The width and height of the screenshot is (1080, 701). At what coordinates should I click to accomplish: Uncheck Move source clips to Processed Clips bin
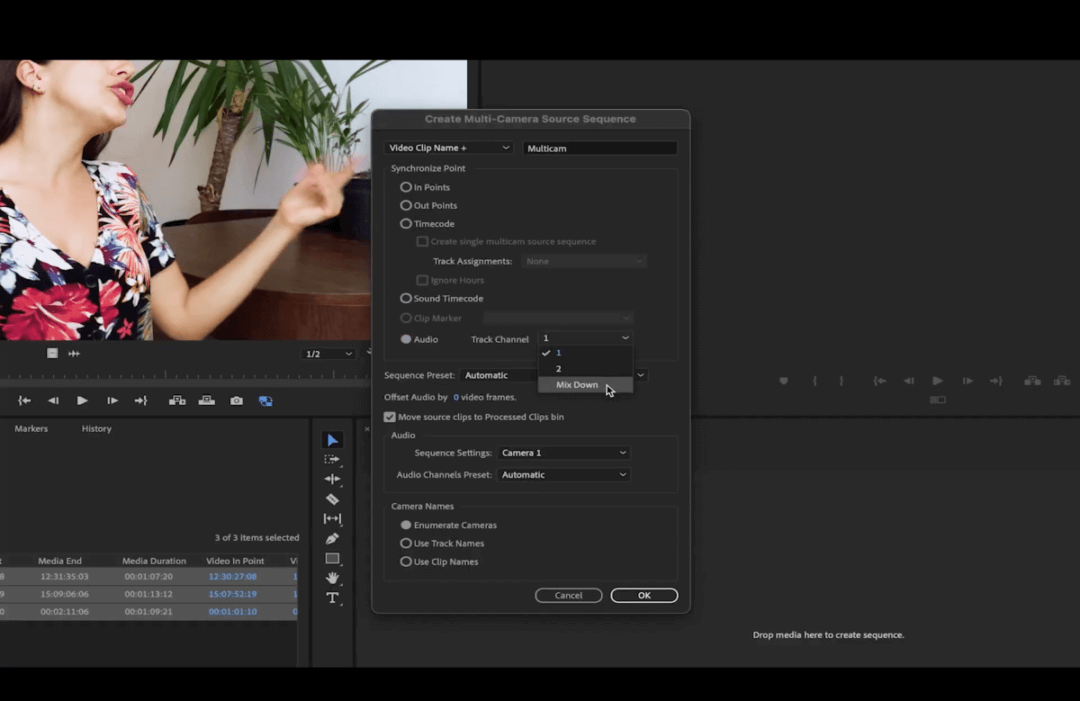tap(390, 417)
